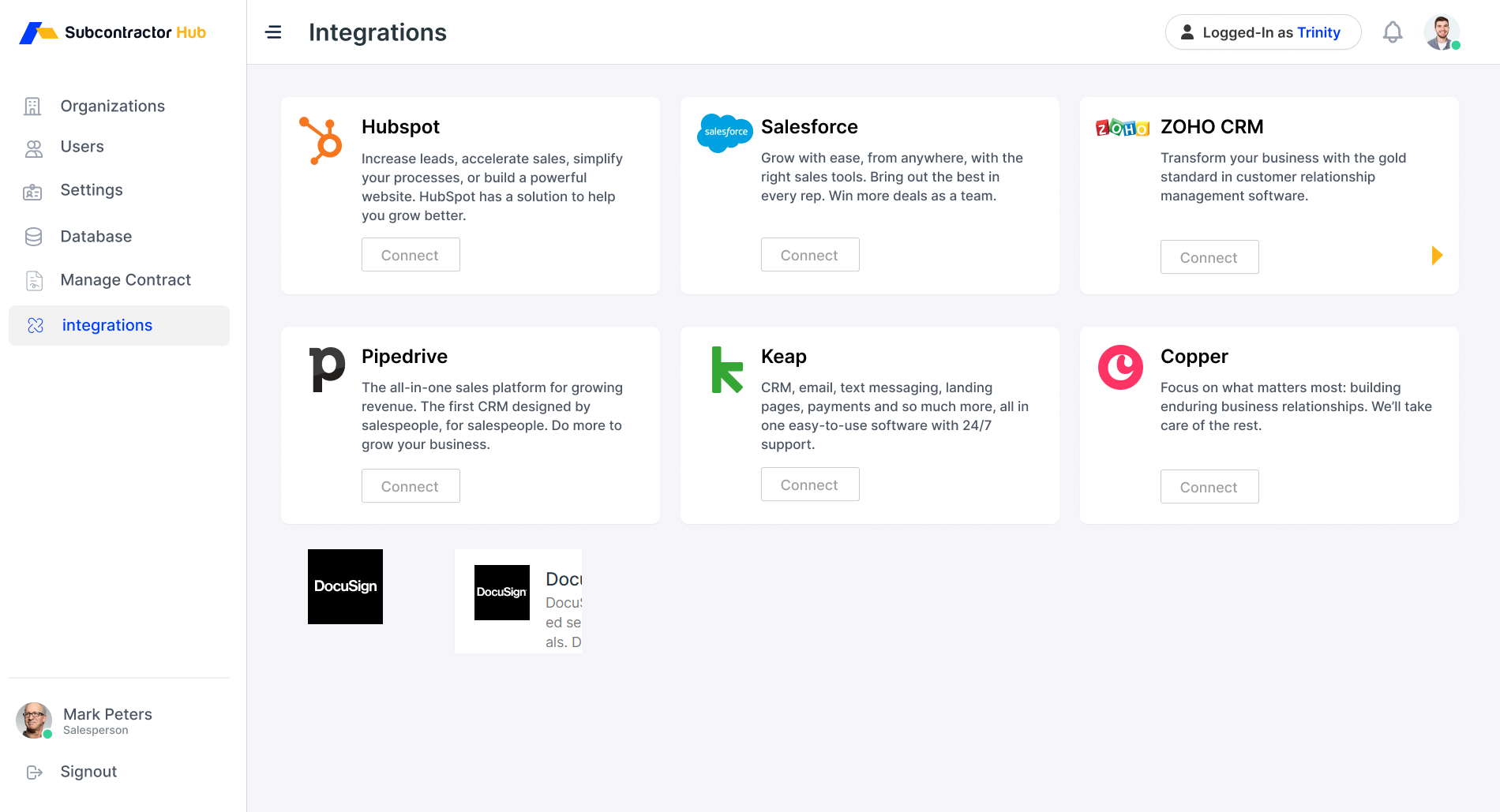The width and height of the screenshot is (1500, 812).
Task: Click the Organizations building icon
Action: (33, 107)
